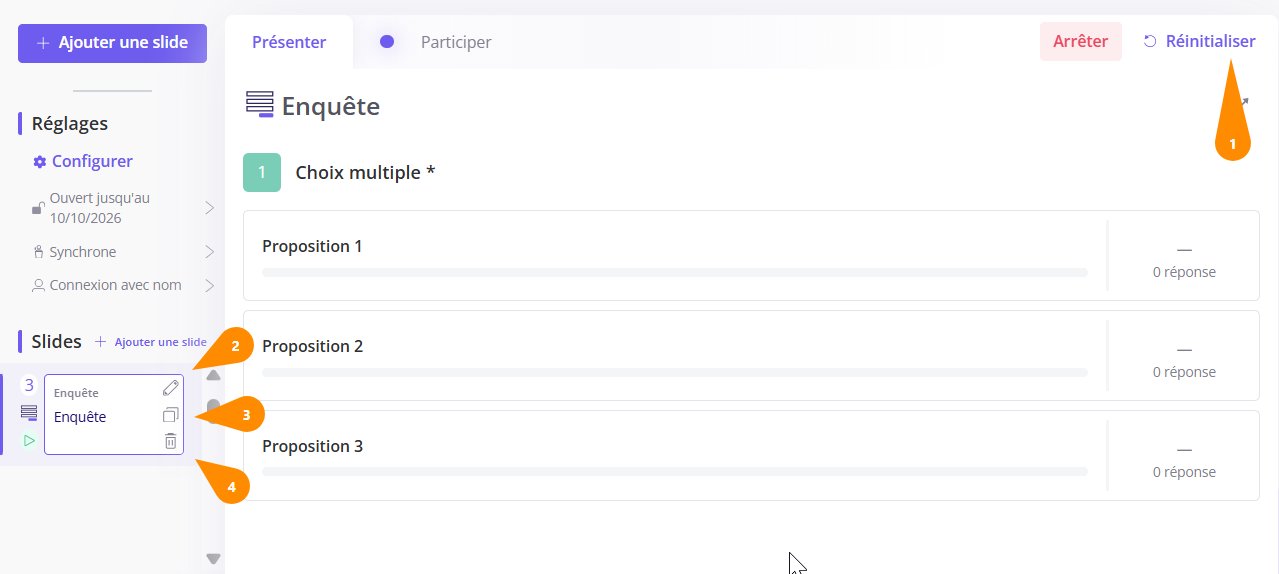Click the circular refresh icon of Réinitialiser
Screen dimensions: 1279x574
[1150, 42]
